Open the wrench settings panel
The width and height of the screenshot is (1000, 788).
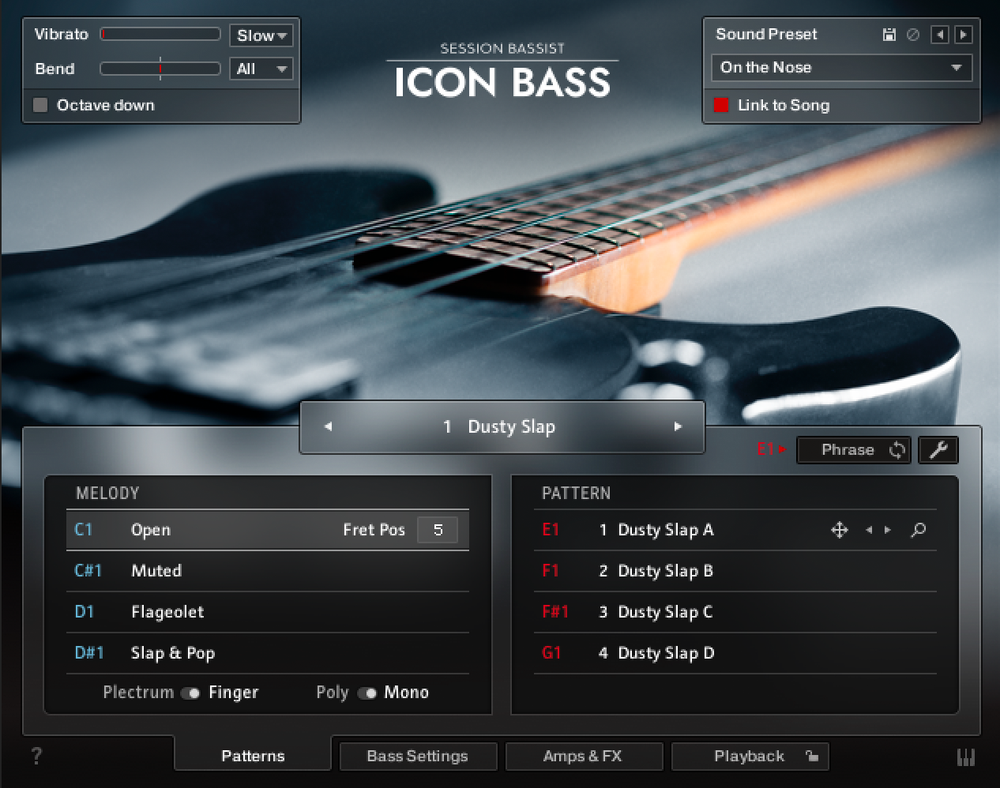tap(938, 450)
